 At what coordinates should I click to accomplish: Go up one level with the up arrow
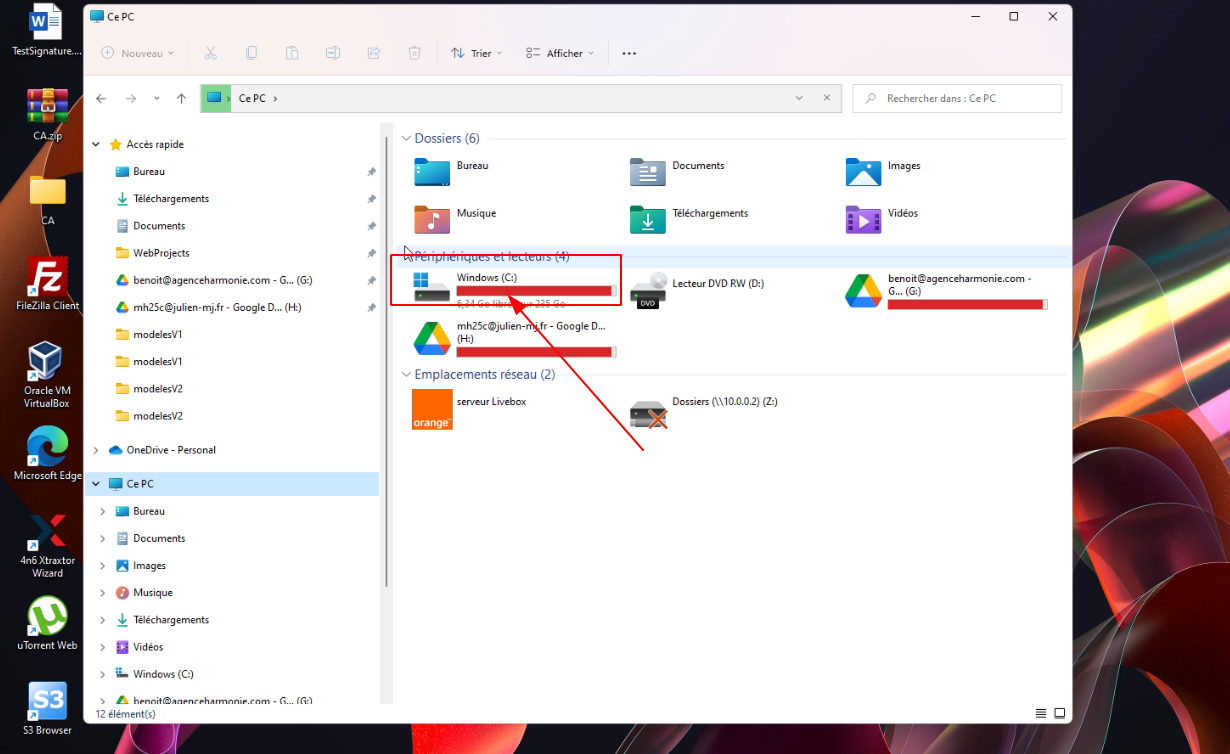pyautogui.click(x=181, y=98)
